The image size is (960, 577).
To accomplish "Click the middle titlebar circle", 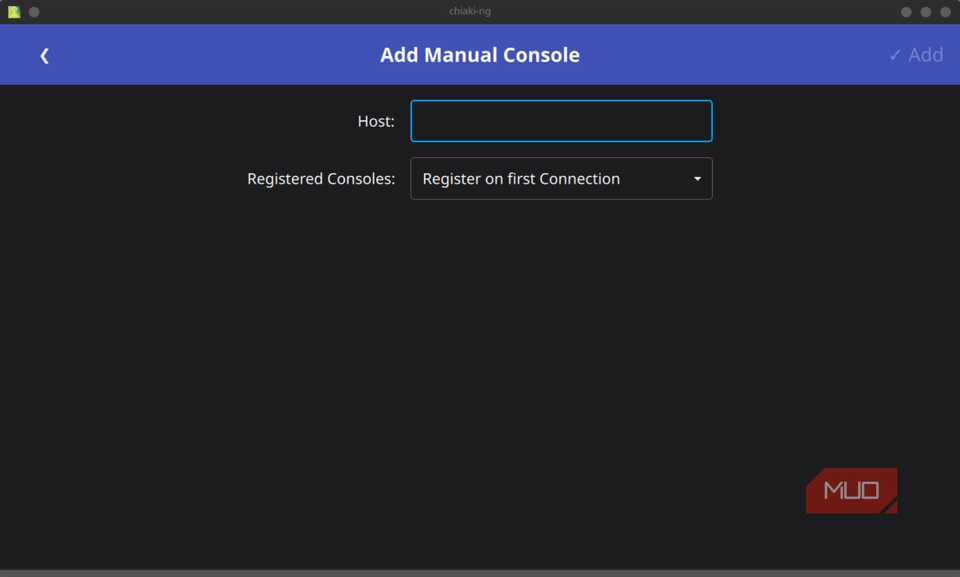I will click(x=925, y=12).
